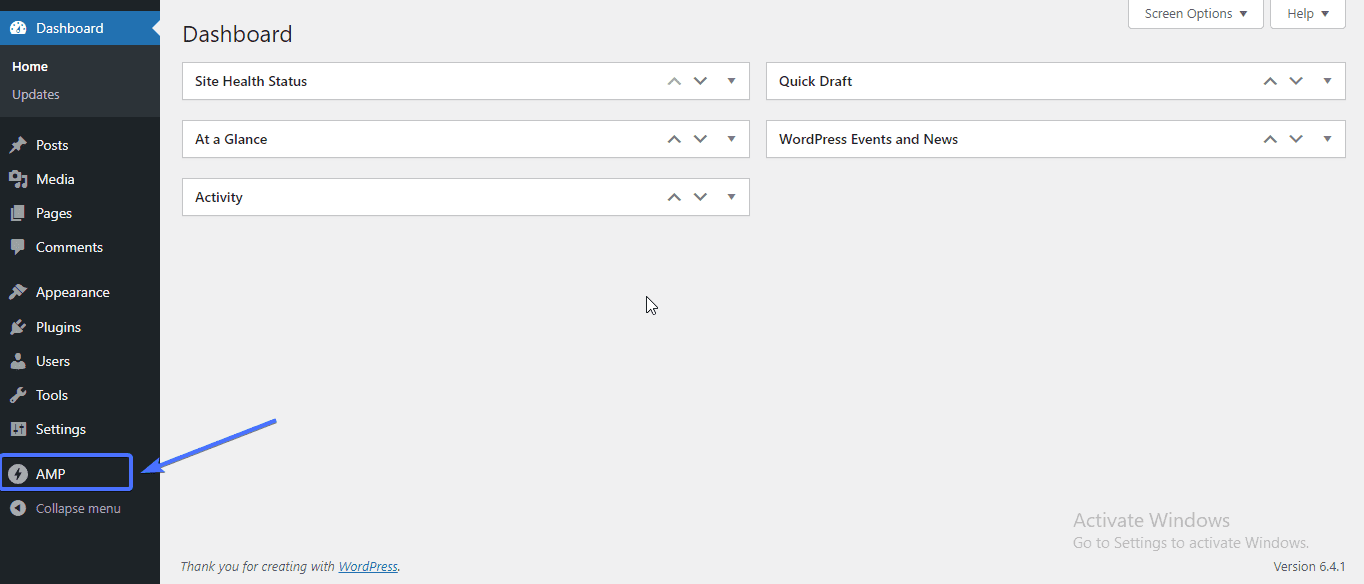Click the Settings sliders icon

point(18,429)
